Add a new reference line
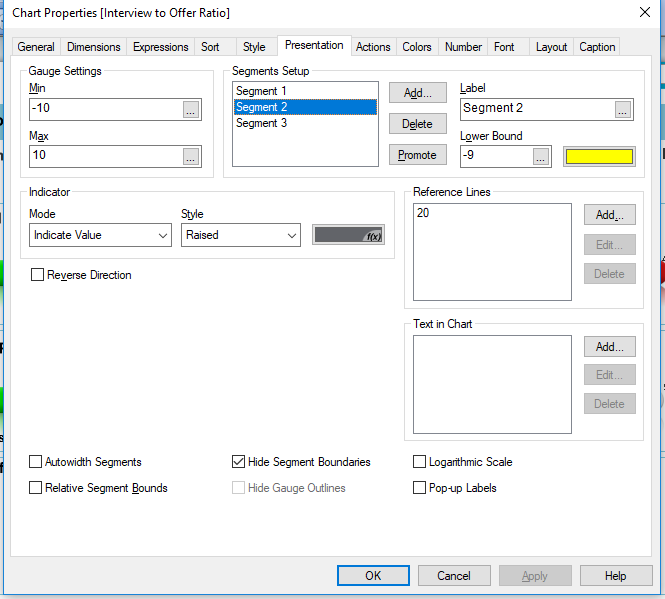 pyautogui.click(x=609, y=215)
